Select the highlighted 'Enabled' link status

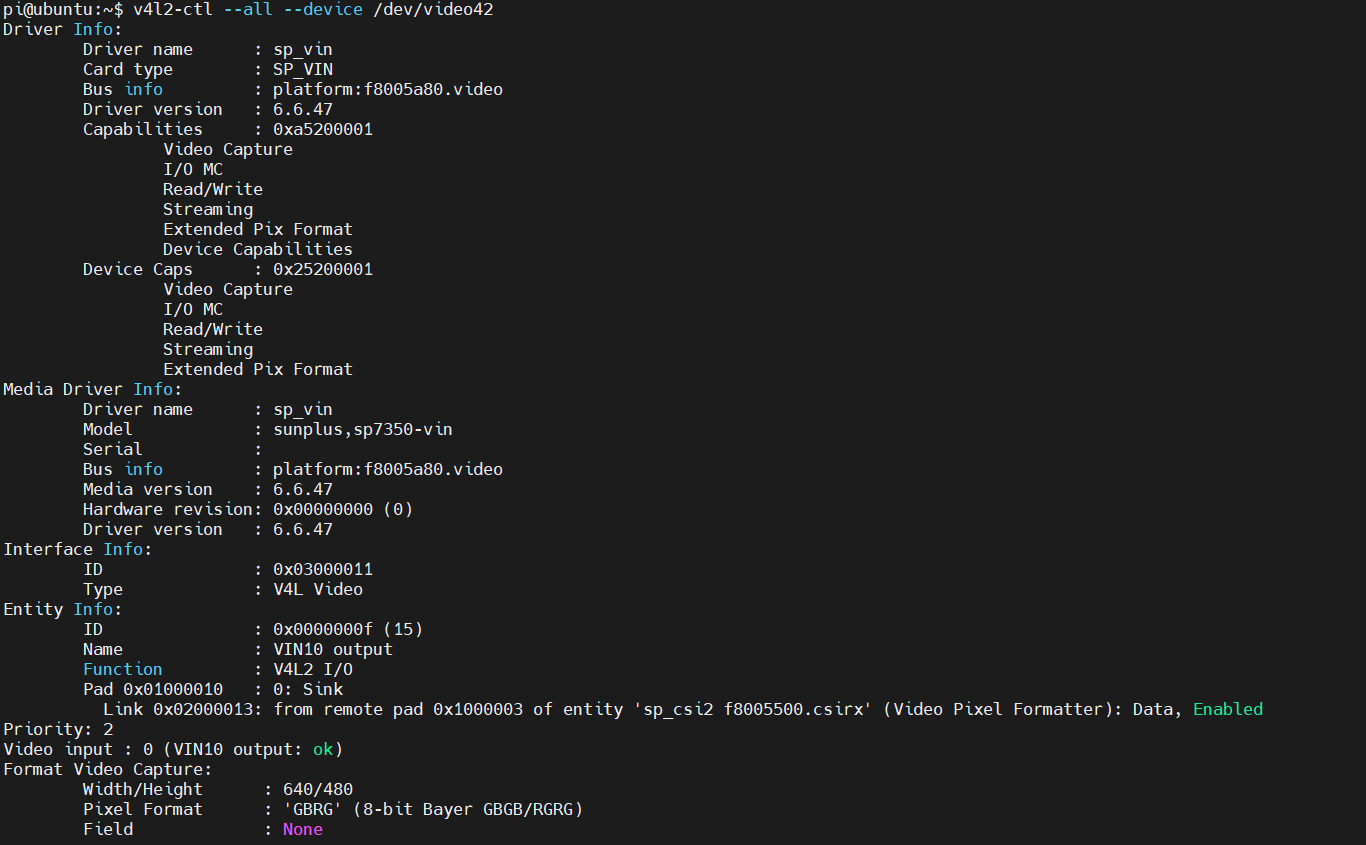[1228, 709]
